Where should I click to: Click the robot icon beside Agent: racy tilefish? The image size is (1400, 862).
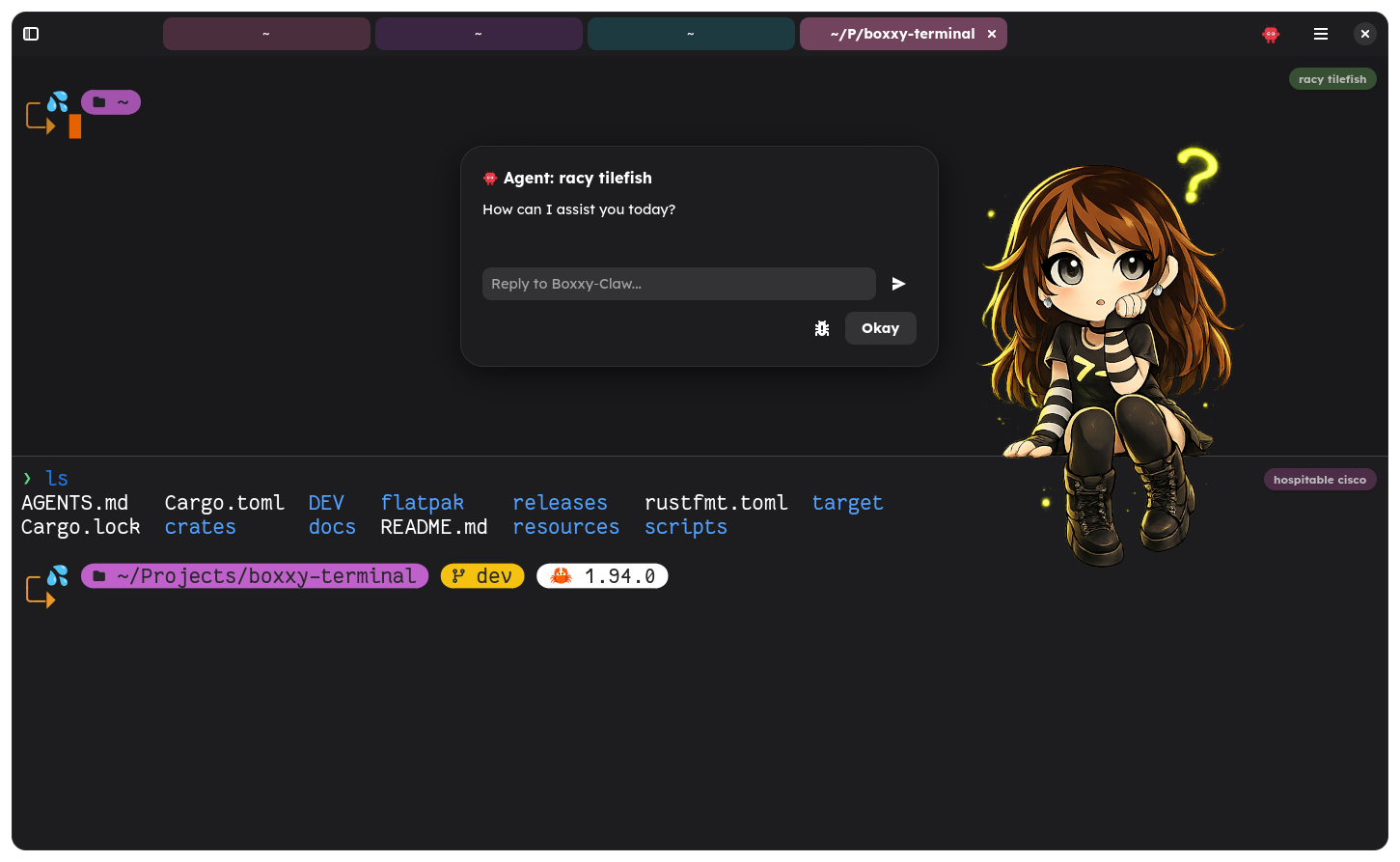pyautogui.click(x=490, y=178)
